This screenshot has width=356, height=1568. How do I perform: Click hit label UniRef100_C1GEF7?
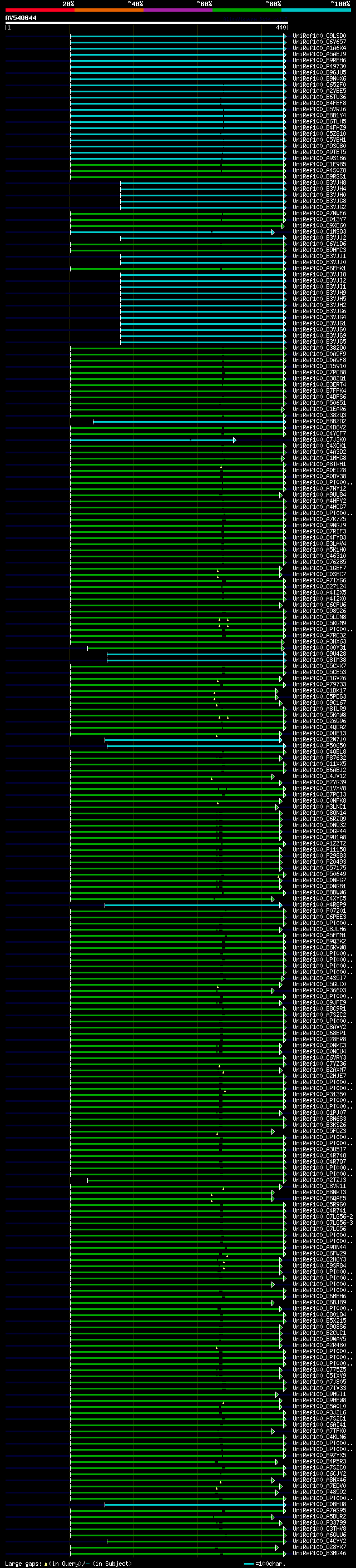pyautogui.click(x=319, y=568)
